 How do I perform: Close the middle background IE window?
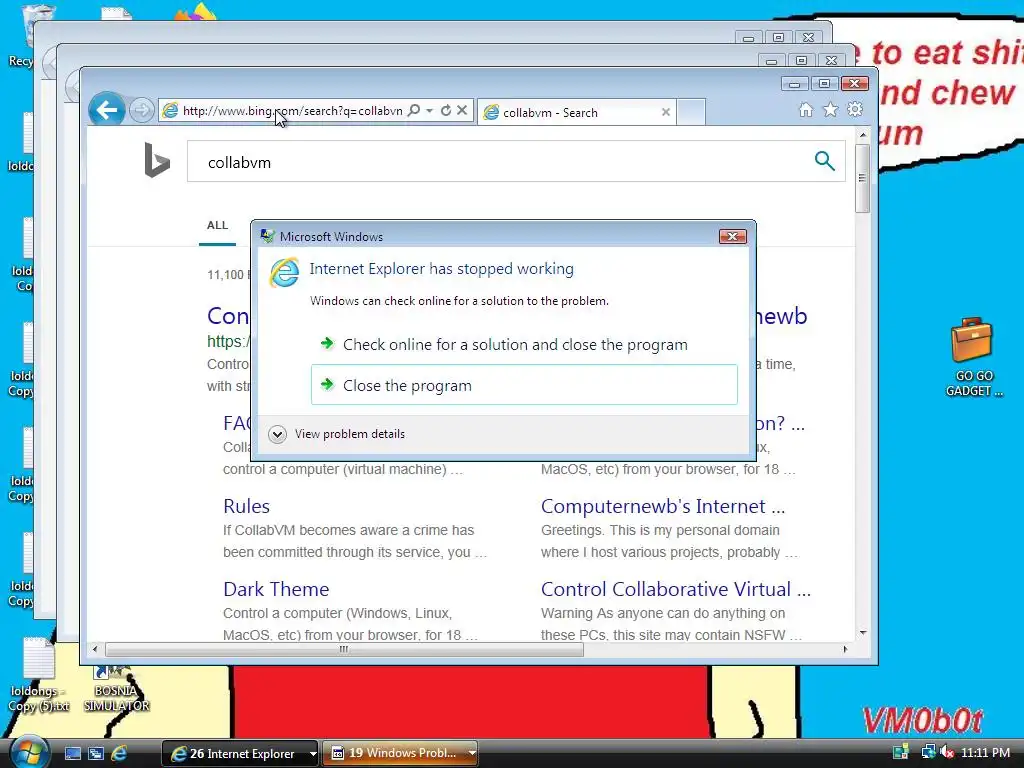tap(831, 61)
